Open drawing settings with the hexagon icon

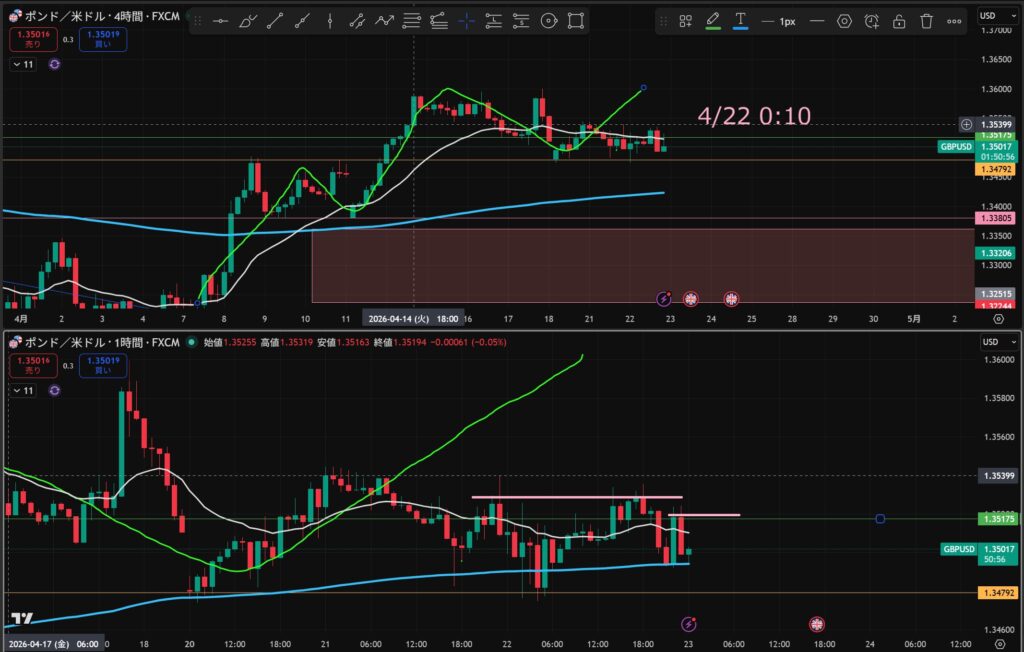coord(844,21)
